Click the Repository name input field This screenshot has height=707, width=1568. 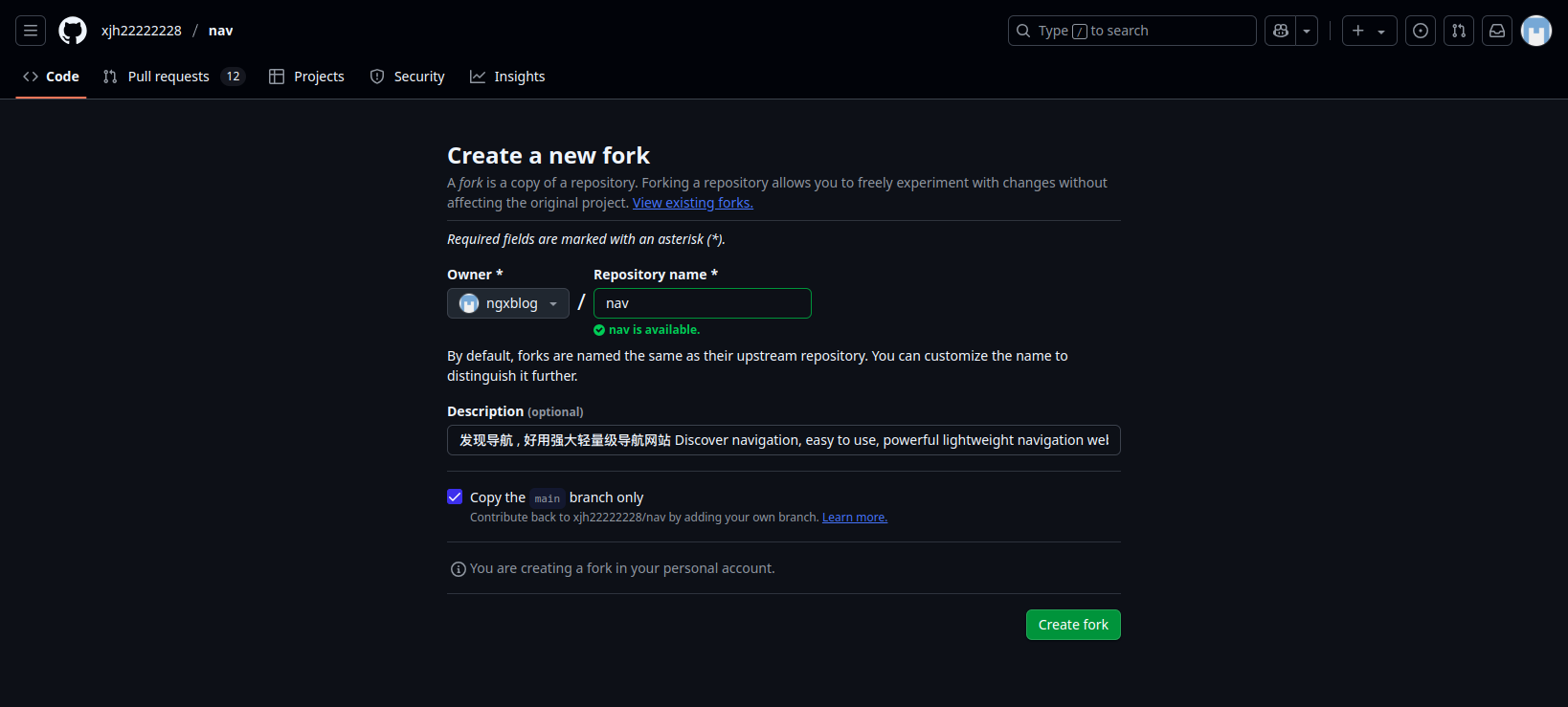click(x=703, y=303)
